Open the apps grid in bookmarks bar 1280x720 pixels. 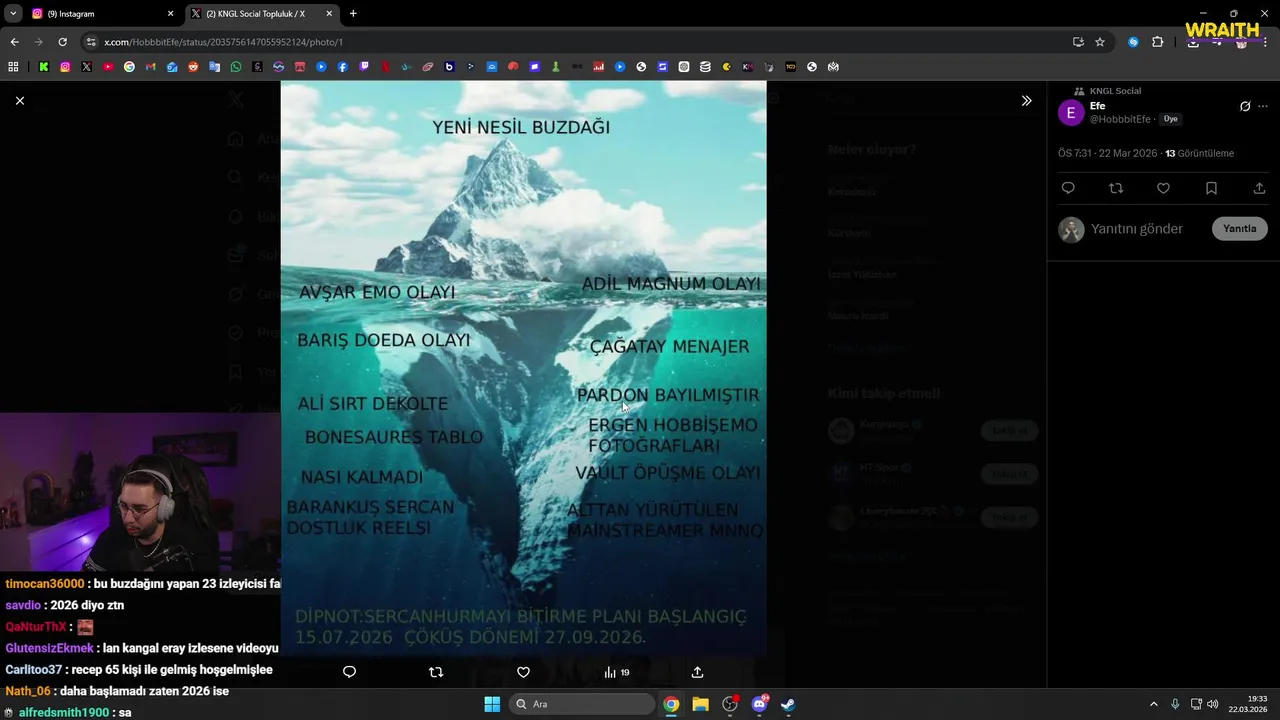13,67
